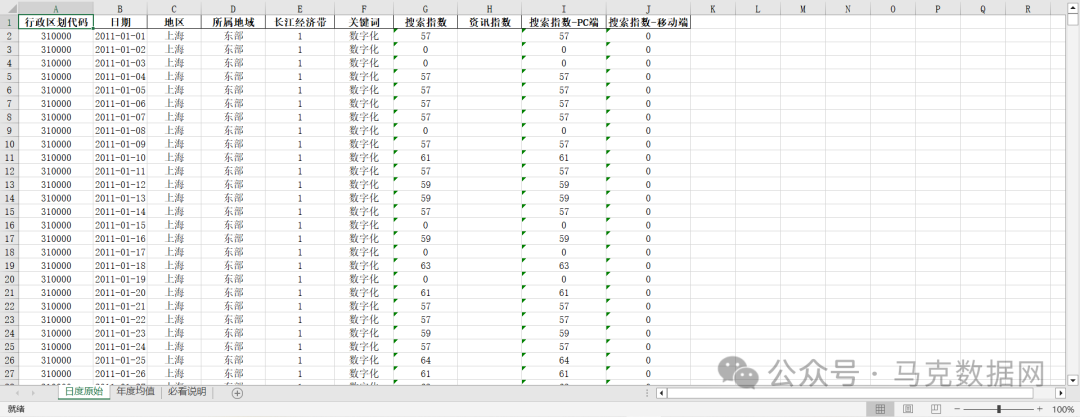The height and width of the screenshot is (417, 1080).
Task: Click the horizontal scrollbar left arrow
Action: tap(661, 393)
